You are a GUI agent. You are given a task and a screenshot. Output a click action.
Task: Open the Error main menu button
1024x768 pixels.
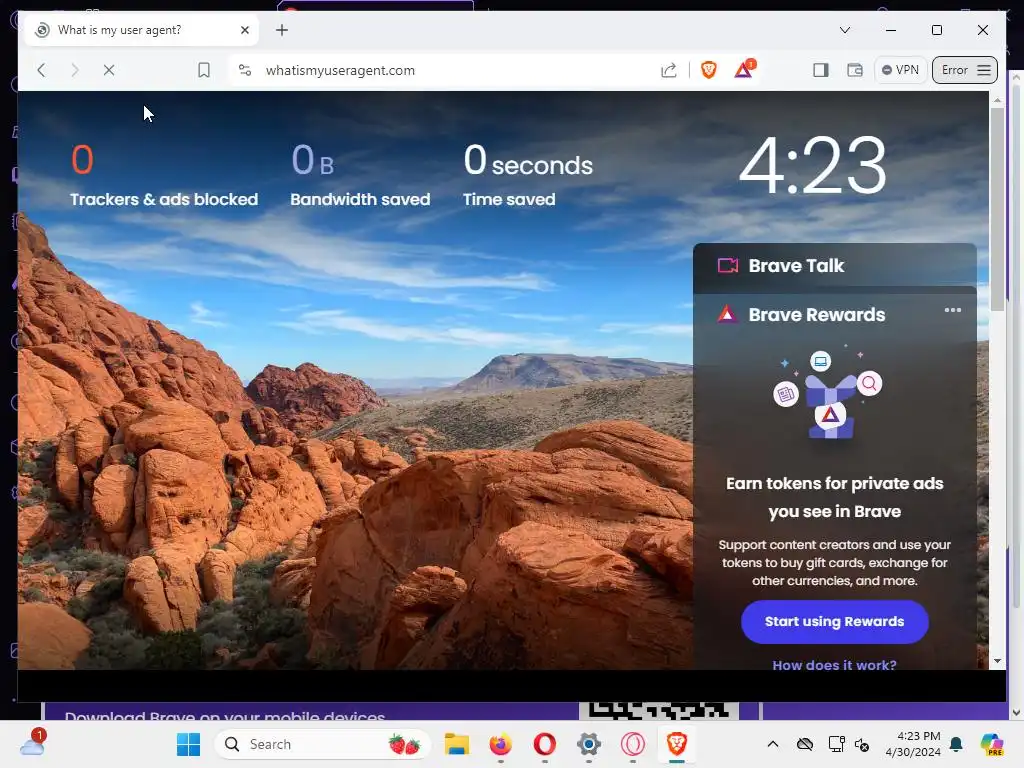click(x=965, y=70)
